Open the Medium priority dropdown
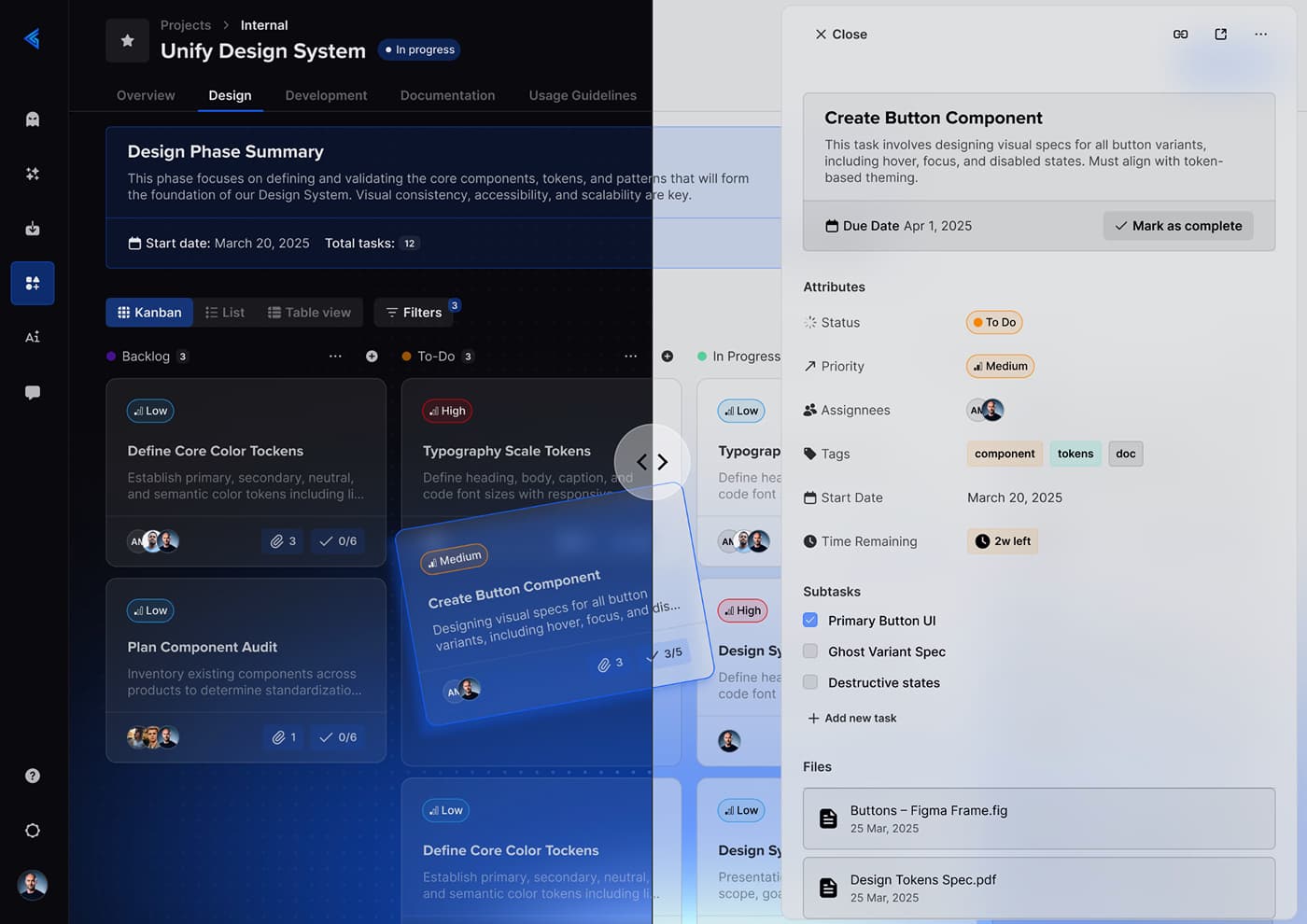1307x924 pixels. (1000, 366)
